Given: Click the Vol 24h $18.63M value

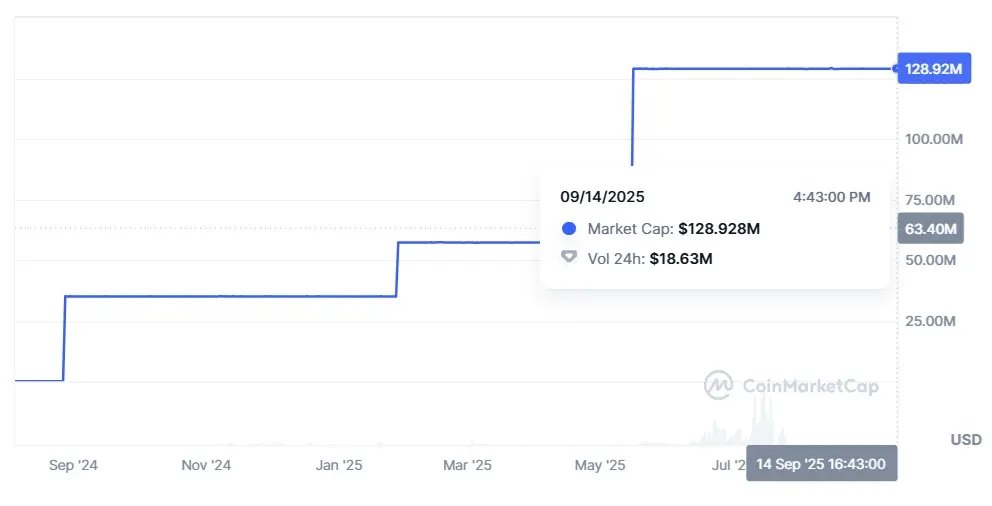Looking at the screenshot, I should pos(680,259).
